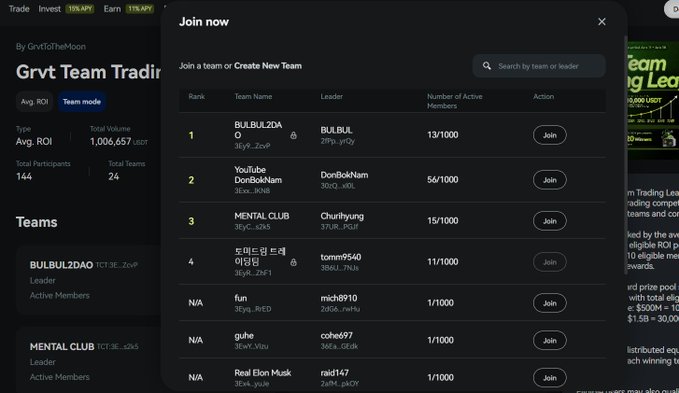Click the Total Teams value 24

[113, 177]
